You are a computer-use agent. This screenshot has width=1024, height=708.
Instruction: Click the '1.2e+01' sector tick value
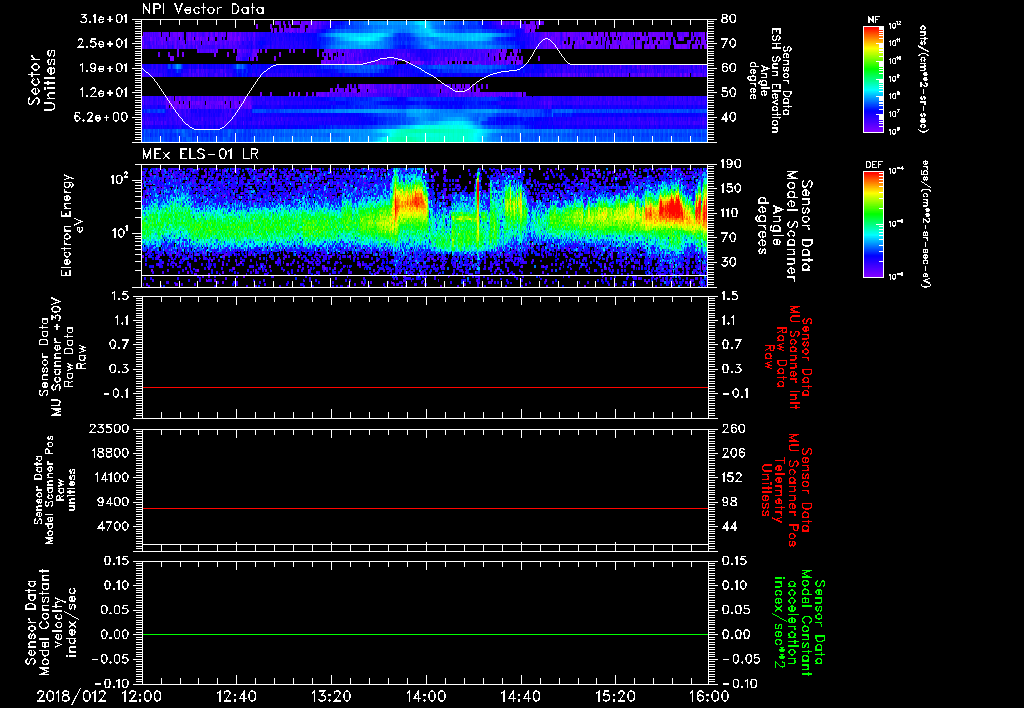(103, 93)
